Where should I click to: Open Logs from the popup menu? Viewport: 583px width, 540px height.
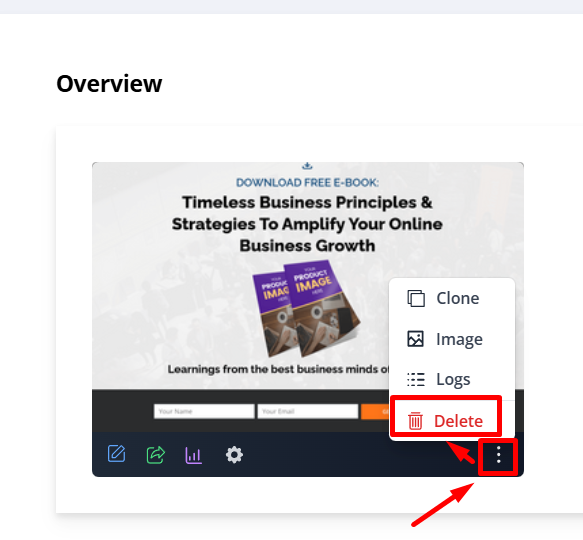[x=453, y=379]
